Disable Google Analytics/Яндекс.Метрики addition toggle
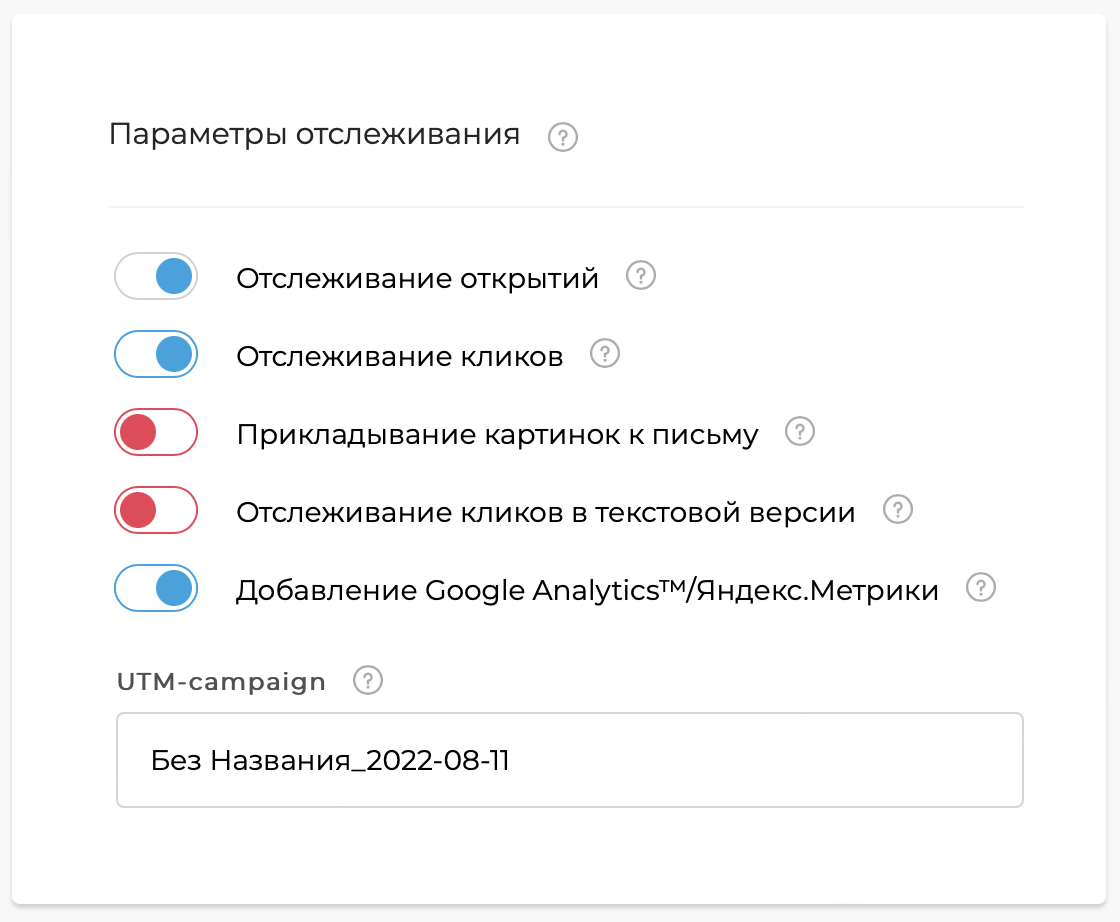 click(155, 588)
